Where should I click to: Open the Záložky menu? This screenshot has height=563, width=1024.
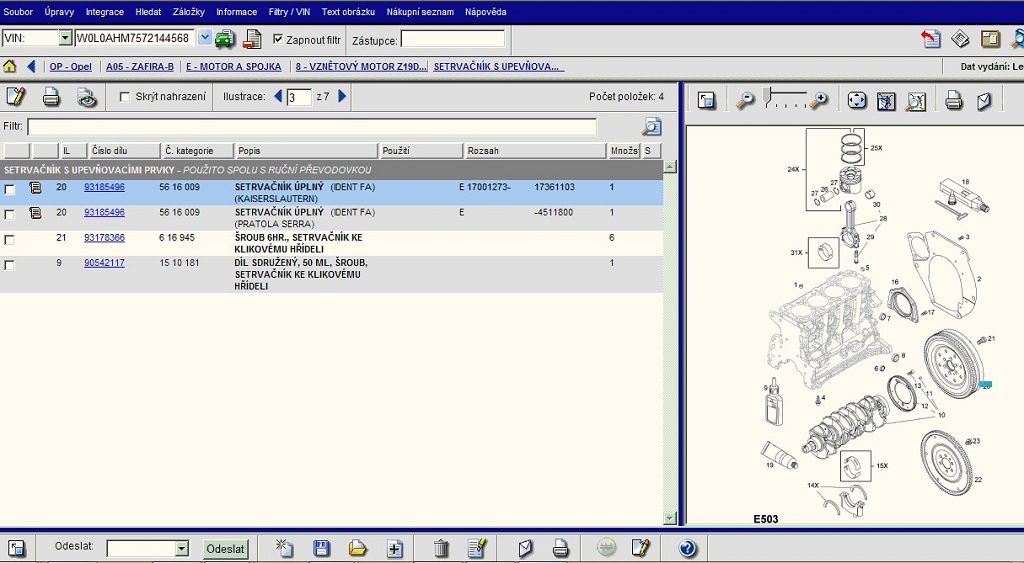(x=189, y=12)
